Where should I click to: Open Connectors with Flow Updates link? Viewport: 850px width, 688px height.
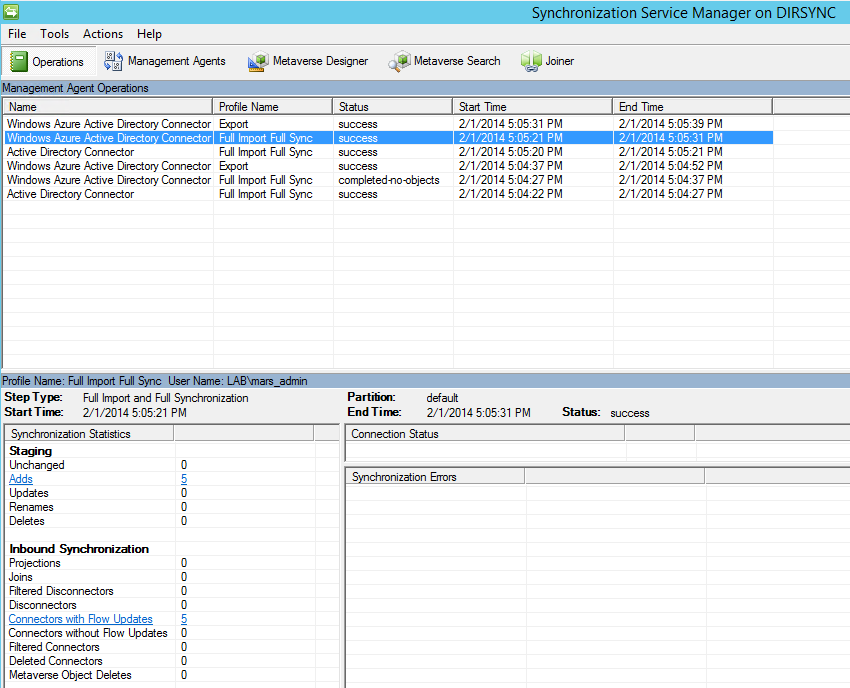click(80, 619)
